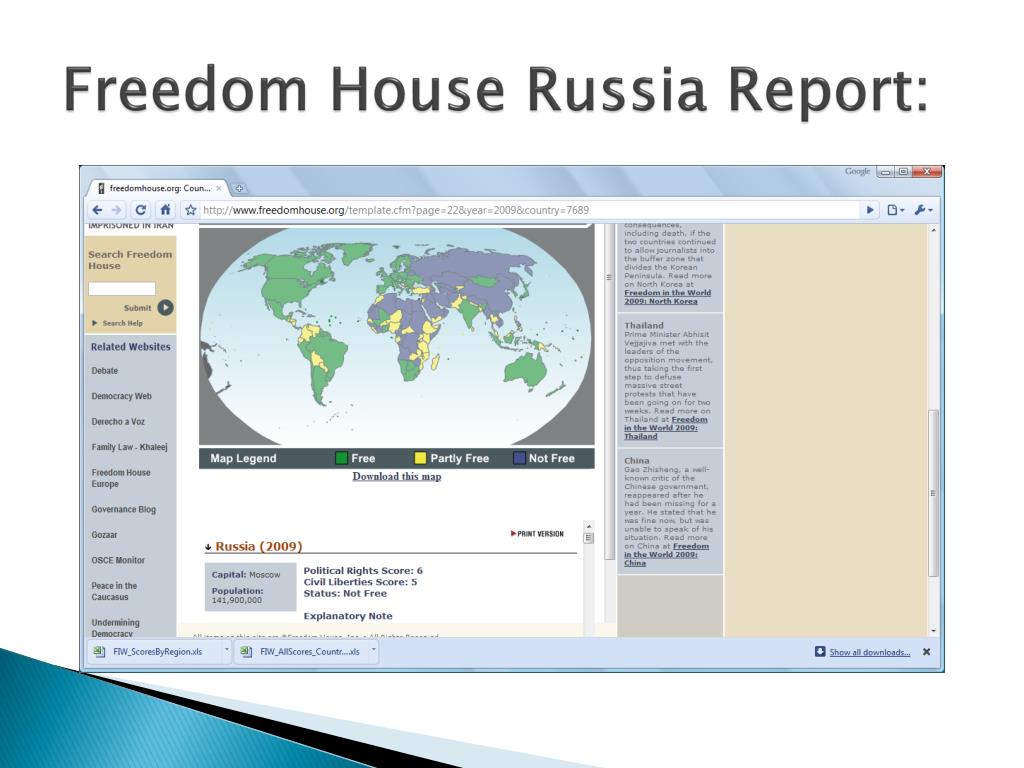This screenshot has width=1024, height=768.
Task: Open the Derecho a Voz link
Action: point(118,421)
